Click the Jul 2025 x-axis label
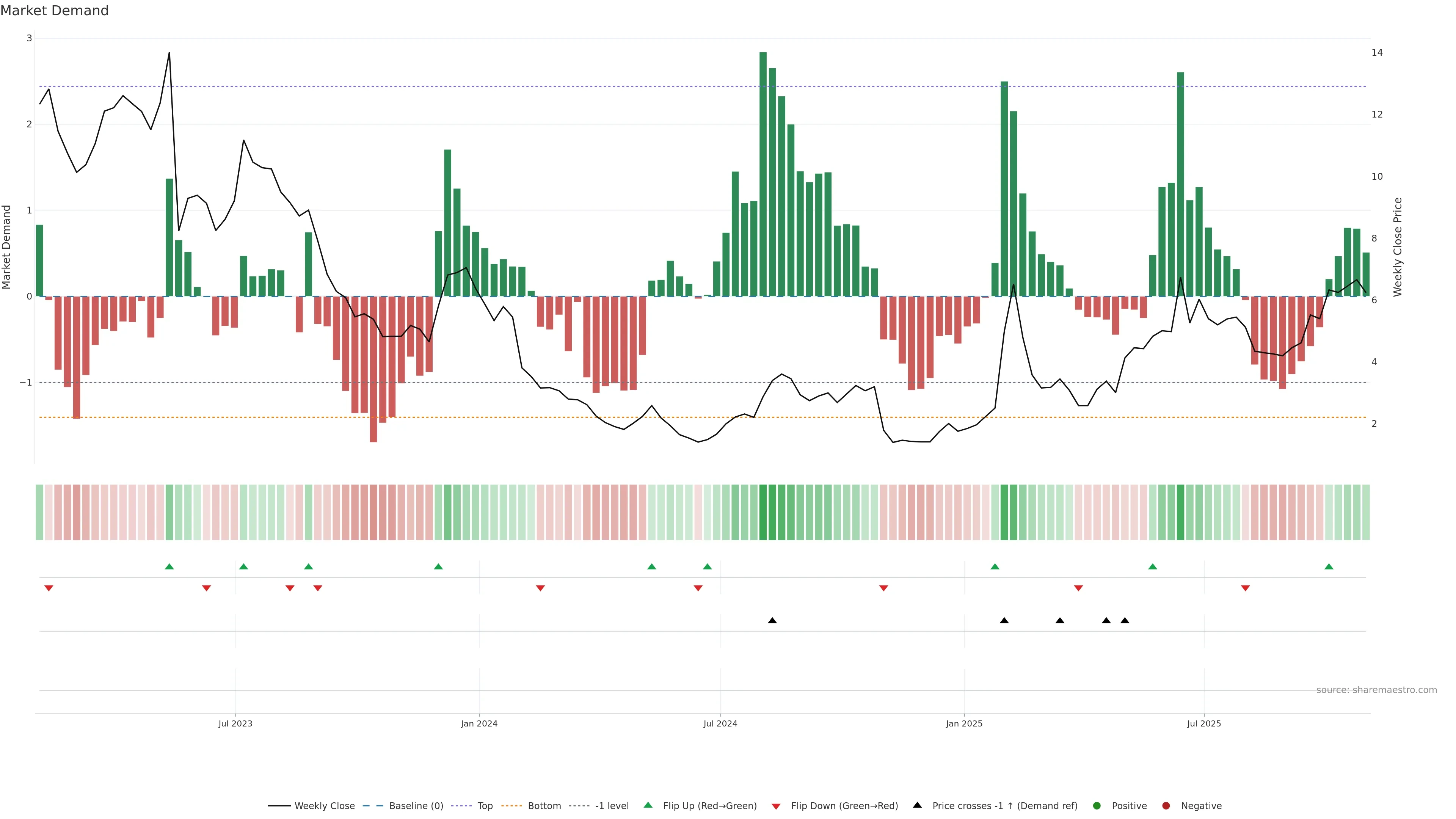 tap(1203, 723)
